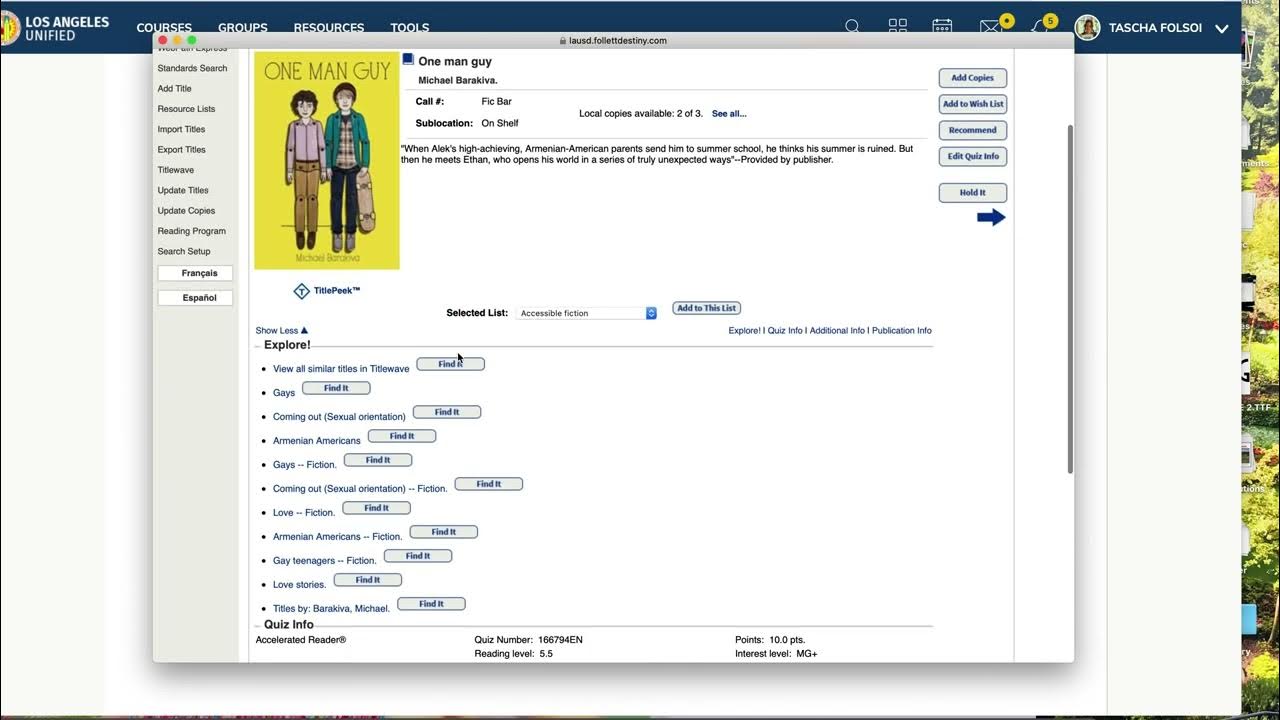Open View all similar titles in Titlewave link
The width and height of the screenshot is (1280, 720).
tap(341, 369)
